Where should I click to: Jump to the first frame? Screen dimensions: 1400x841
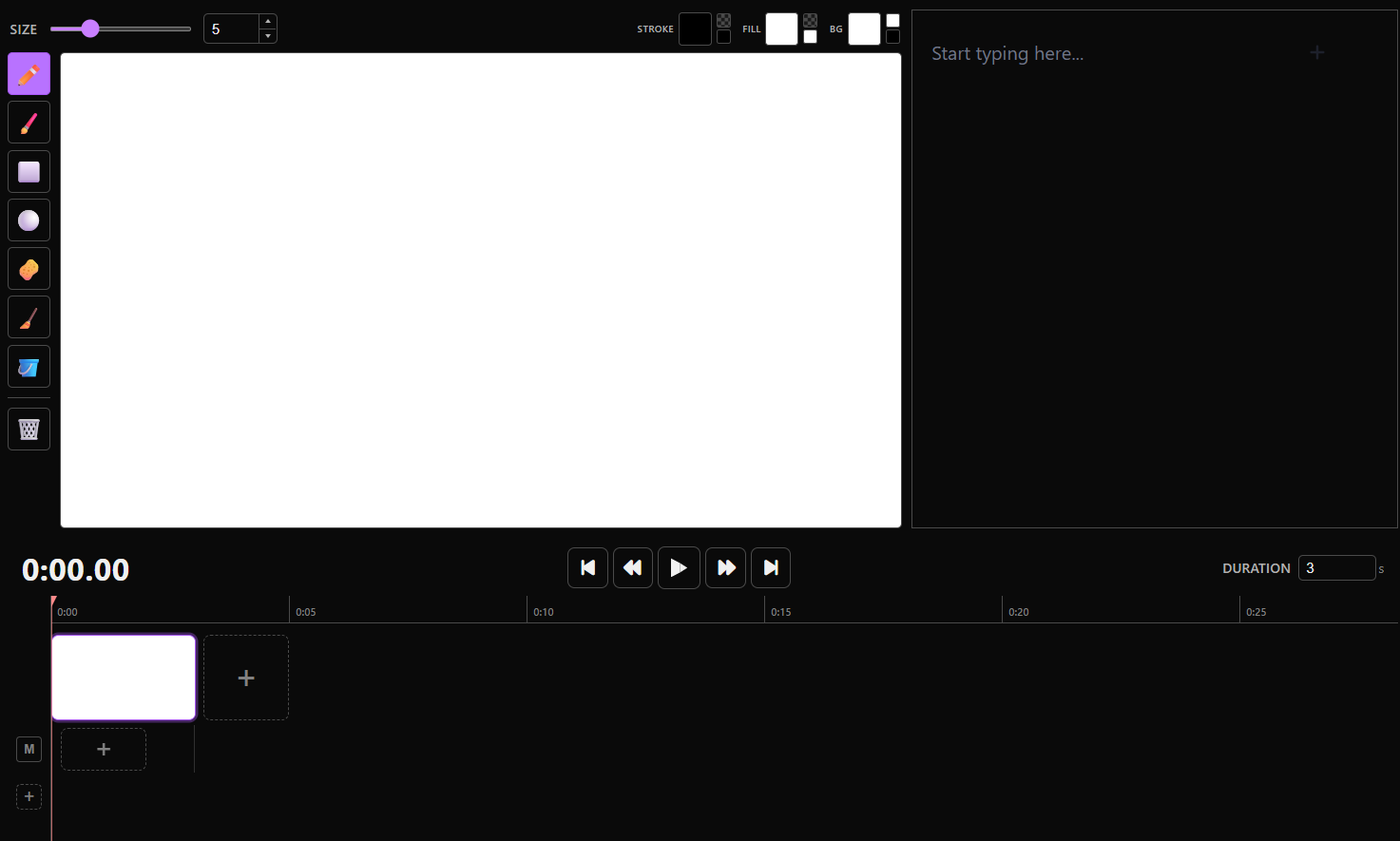coord(587,567)
